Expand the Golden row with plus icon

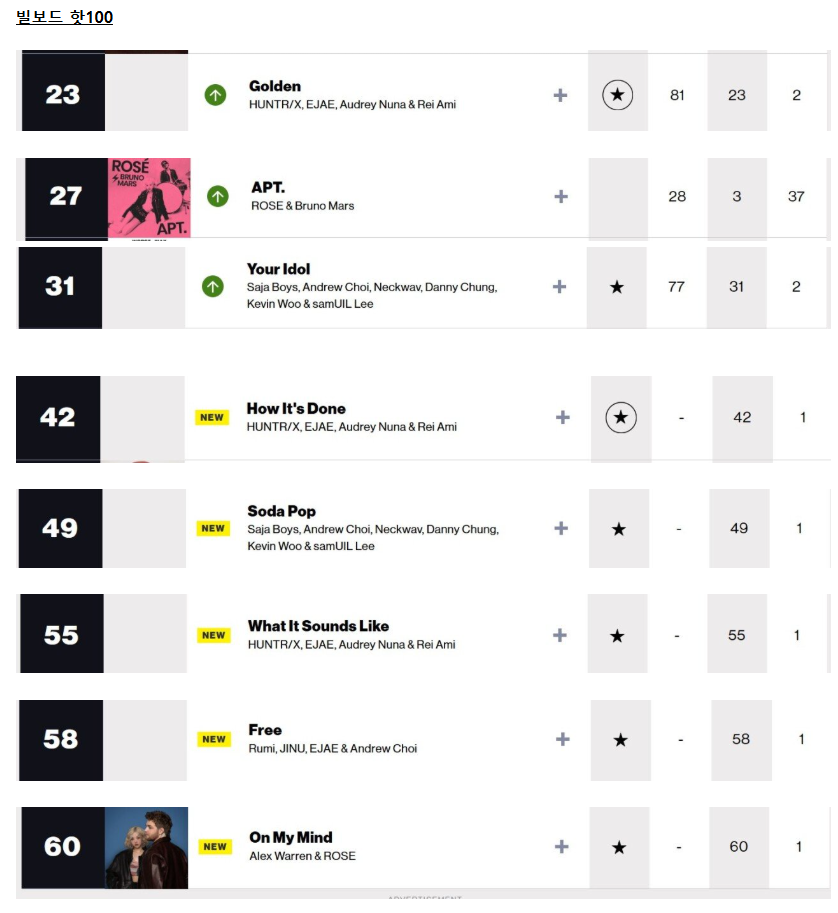560,95
